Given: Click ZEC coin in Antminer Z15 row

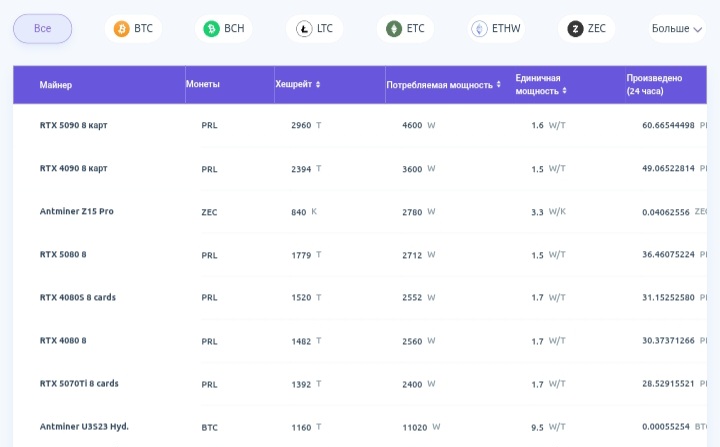Looking at the screenshot, I should coord(209,212).
